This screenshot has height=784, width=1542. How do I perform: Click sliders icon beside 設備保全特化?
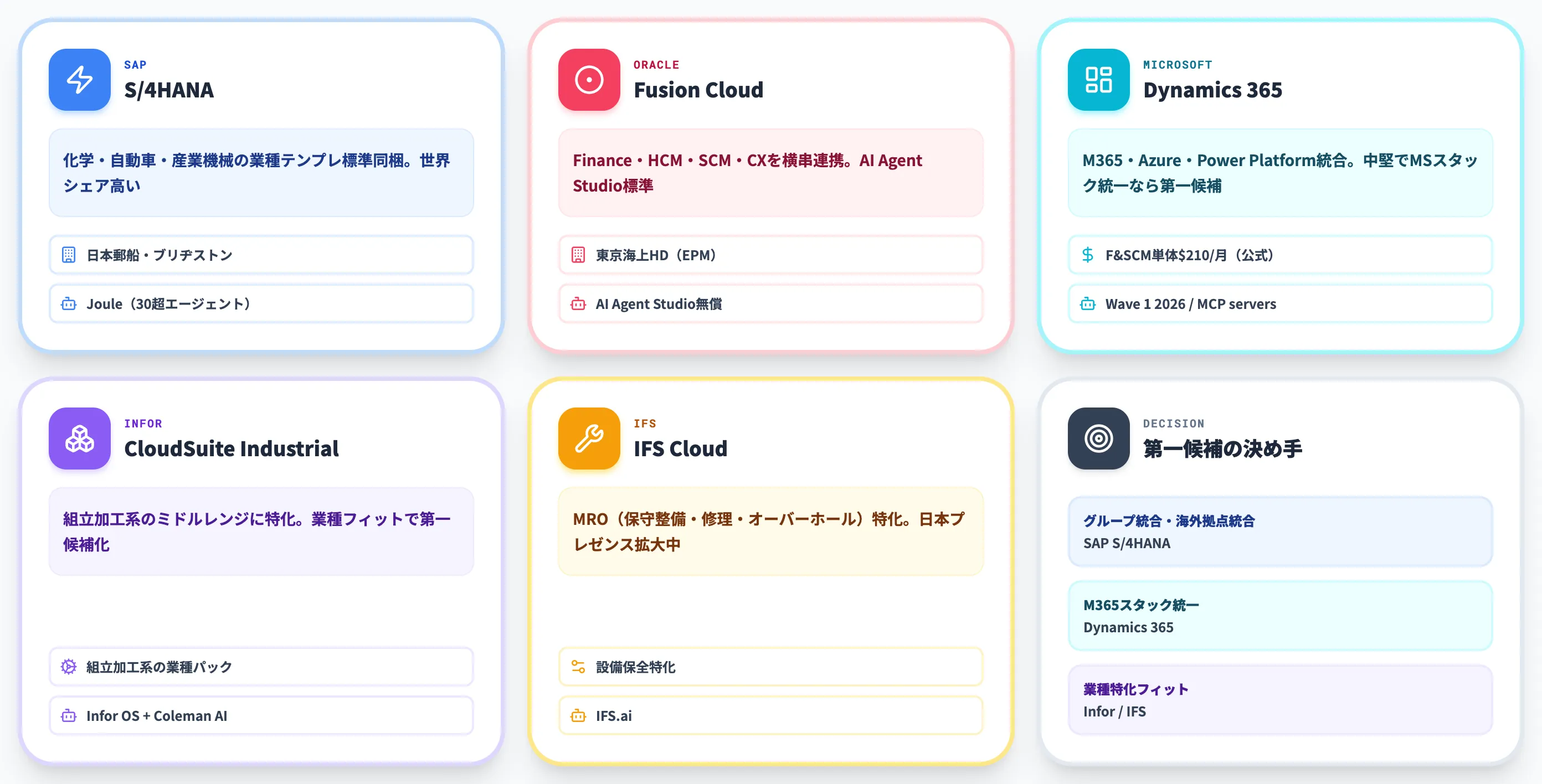point(578,667)
